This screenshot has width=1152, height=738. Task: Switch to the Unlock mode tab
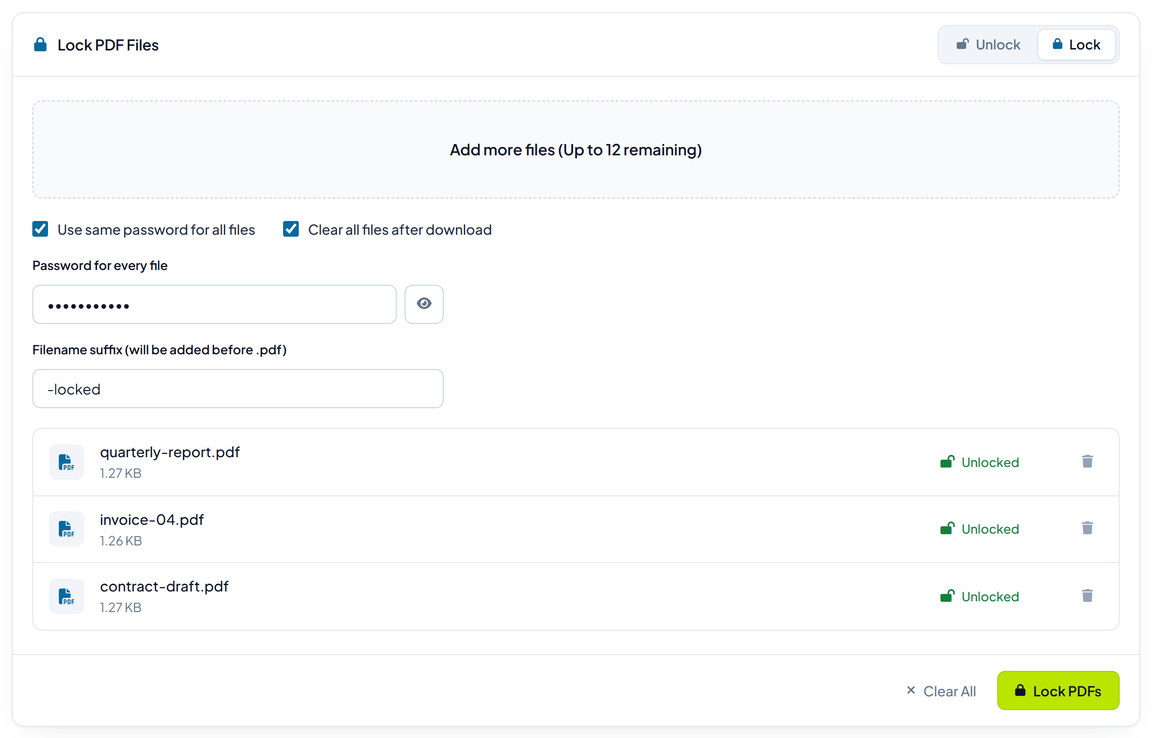(988, 45)
